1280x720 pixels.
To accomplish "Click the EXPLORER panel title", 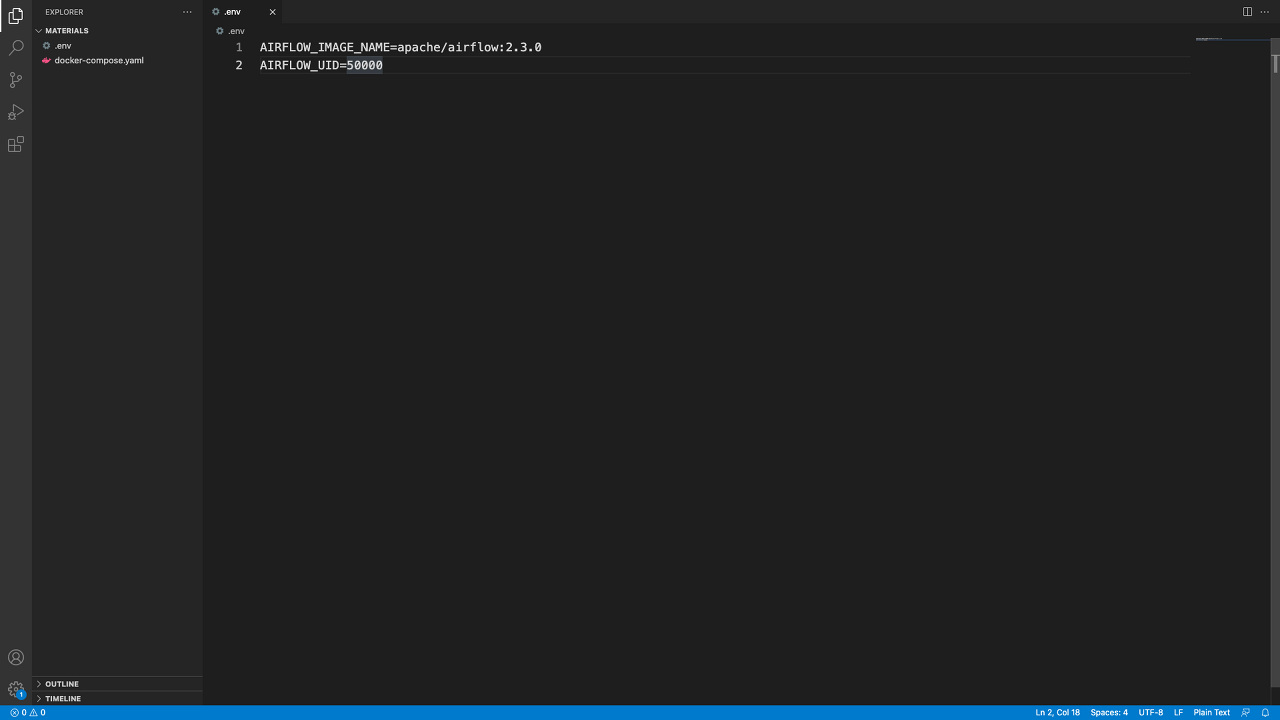I will [64, 12].
